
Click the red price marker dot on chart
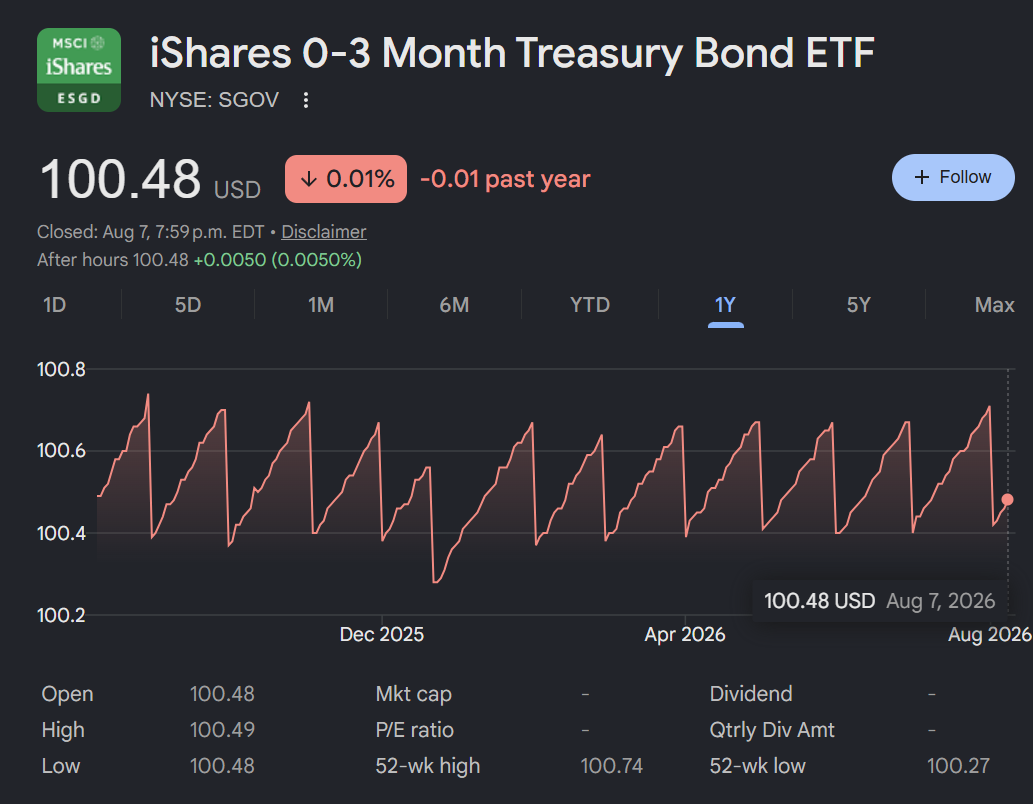1007,500
